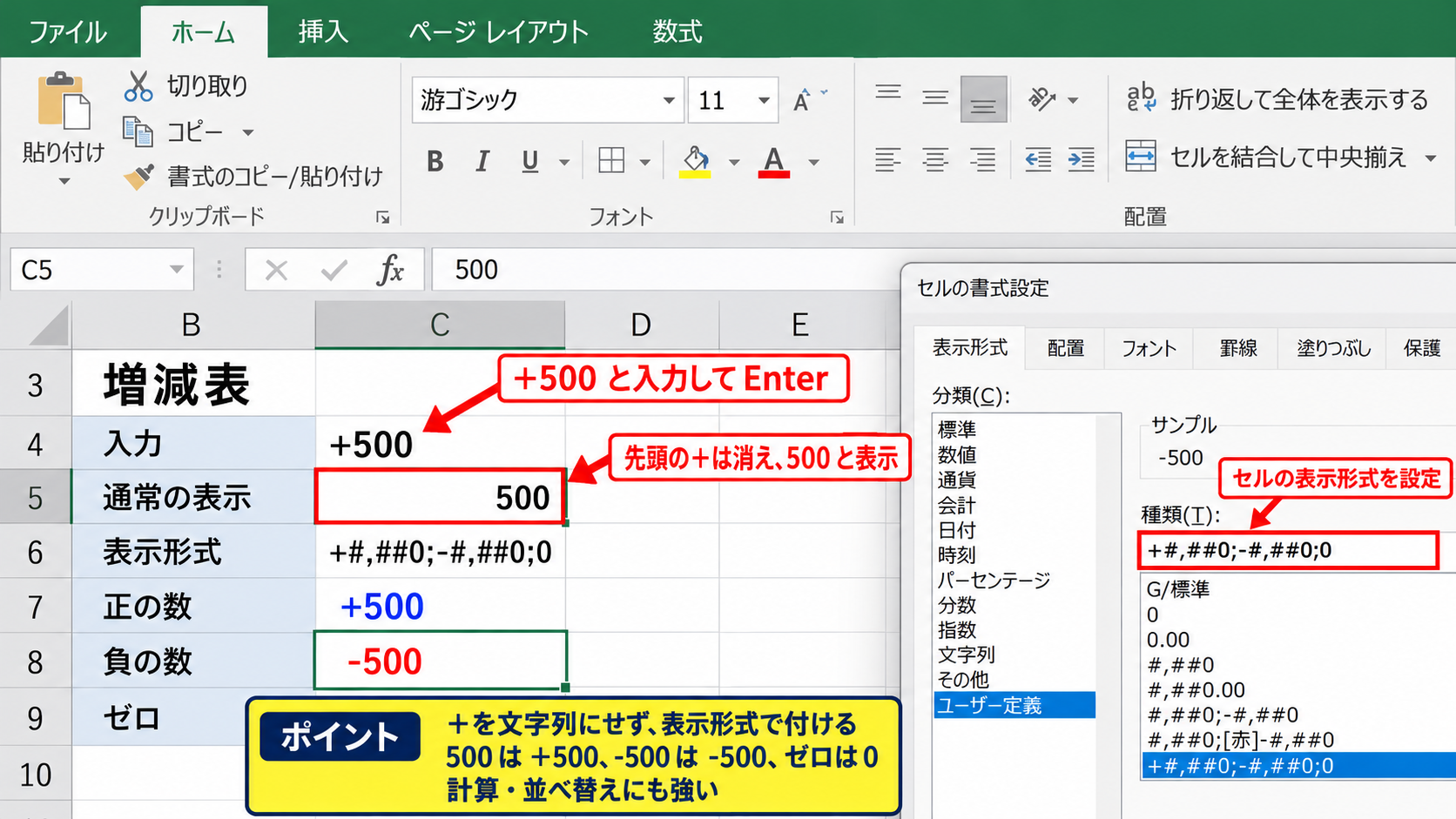Switch to the 挿入 tab

323,32
